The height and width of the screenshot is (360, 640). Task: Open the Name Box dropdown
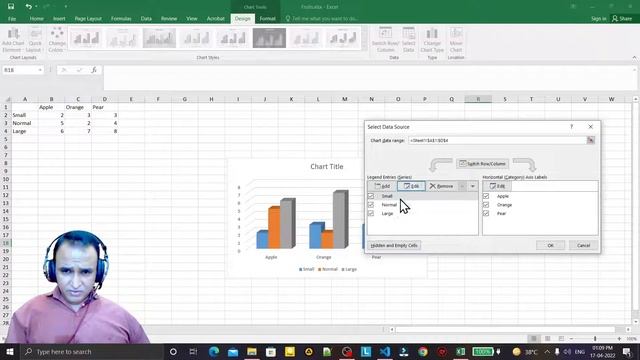click(40, 70)
